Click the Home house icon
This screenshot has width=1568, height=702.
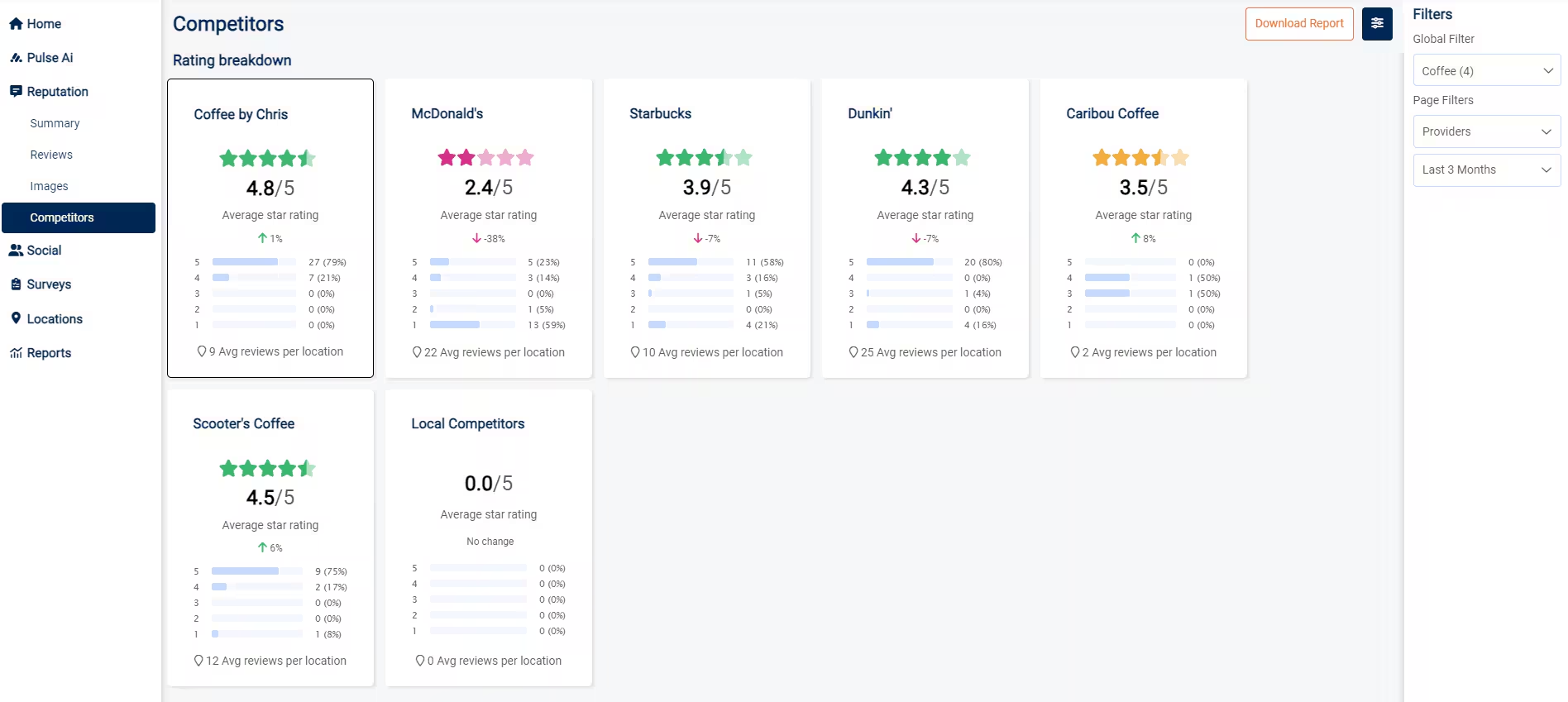tap(16, 24)
